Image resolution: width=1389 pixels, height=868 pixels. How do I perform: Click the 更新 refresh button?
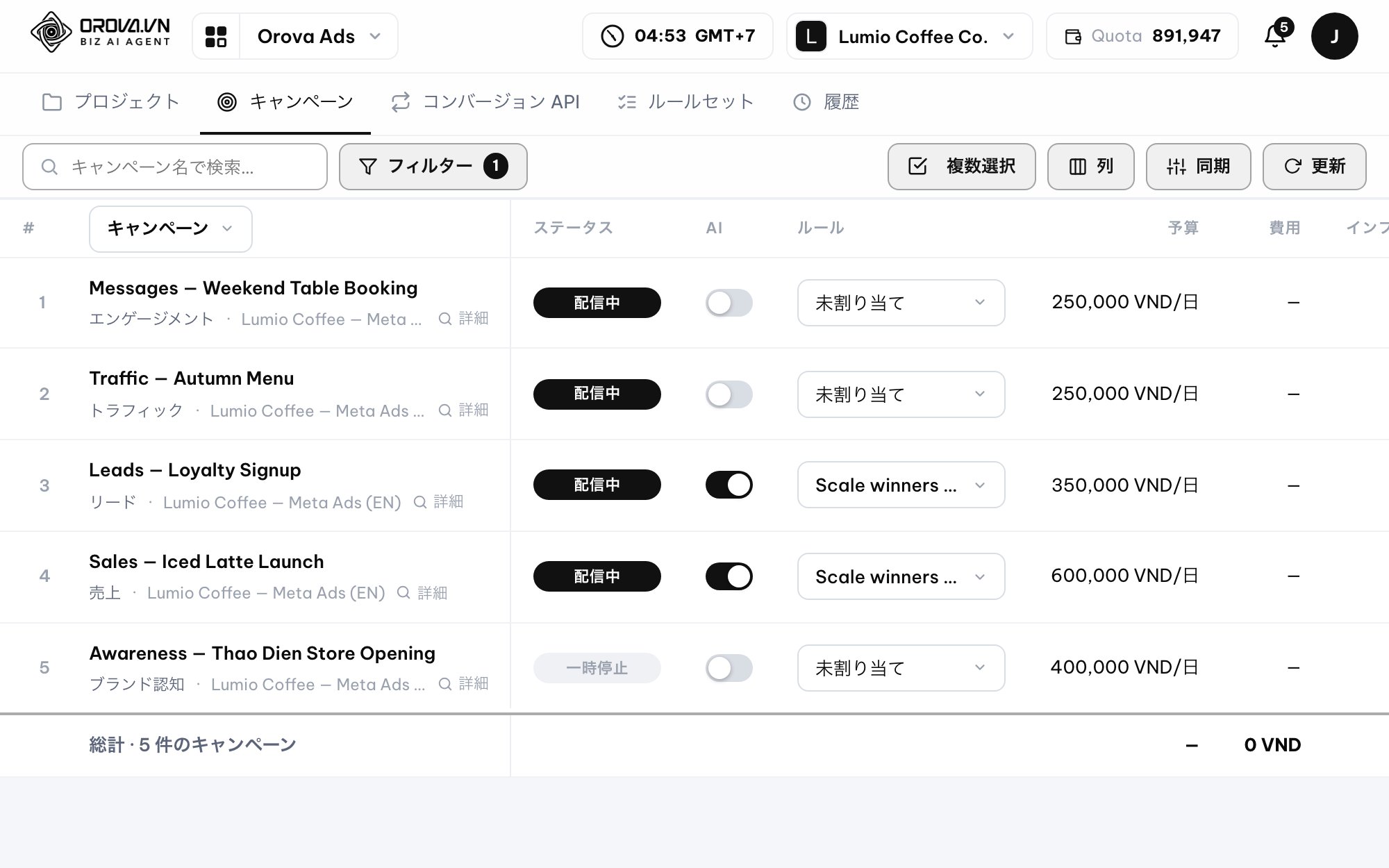[1314, 167]
